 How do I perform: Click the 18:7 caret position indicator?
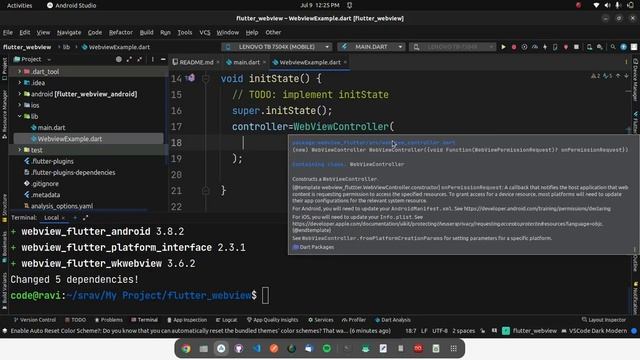pos(411,331)
